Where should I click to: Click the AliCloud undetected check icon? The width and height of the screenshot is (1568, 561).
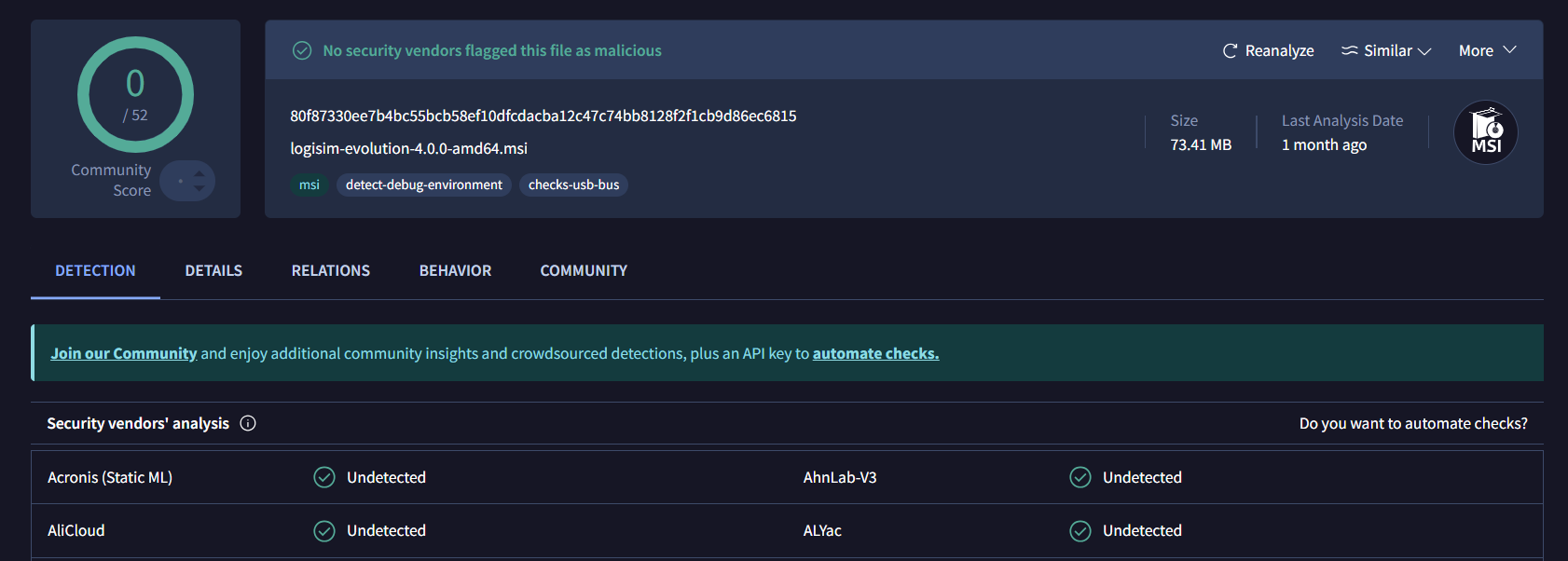[324, 530]
